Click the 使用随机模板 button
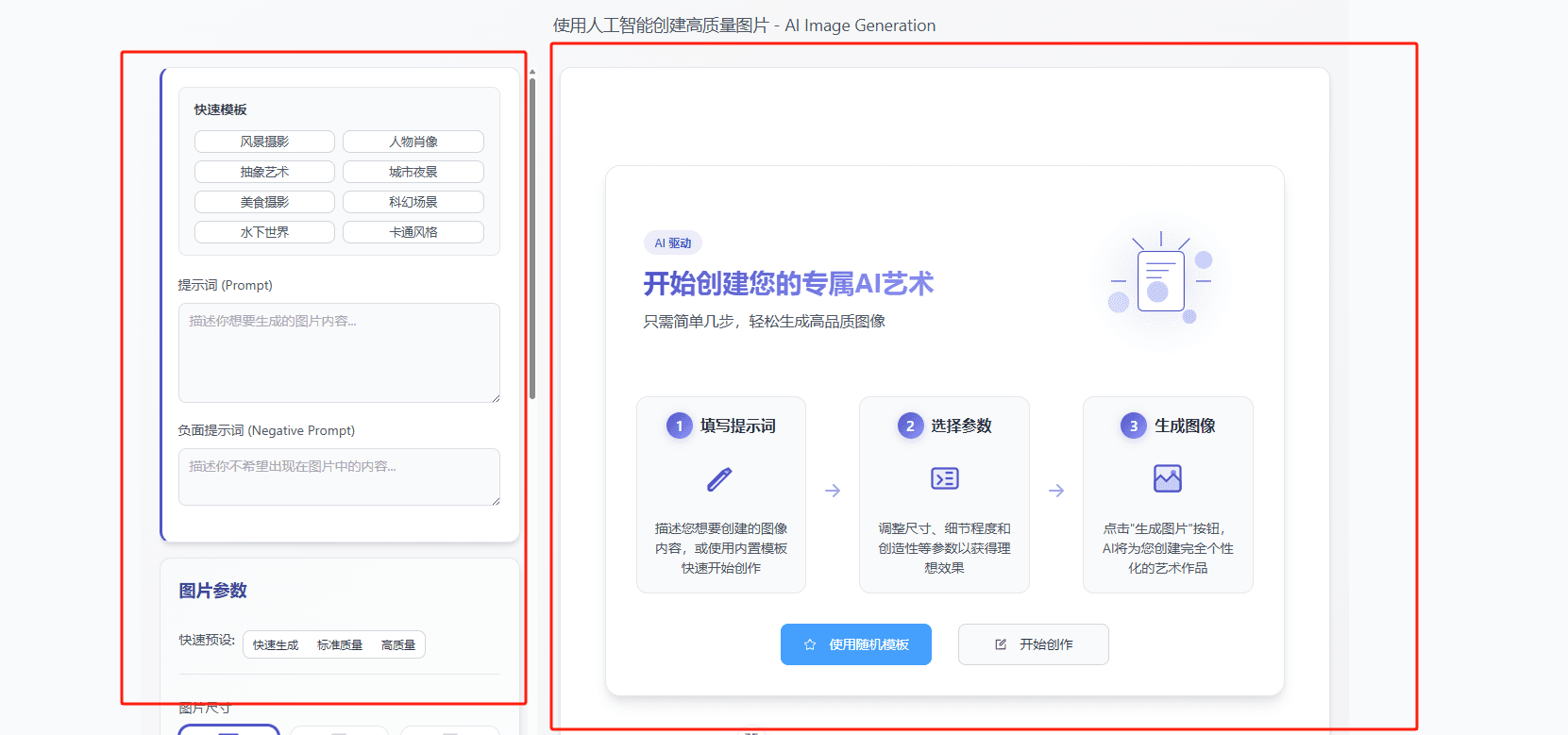The image size is (1568, 735). [x=856, y=644]
